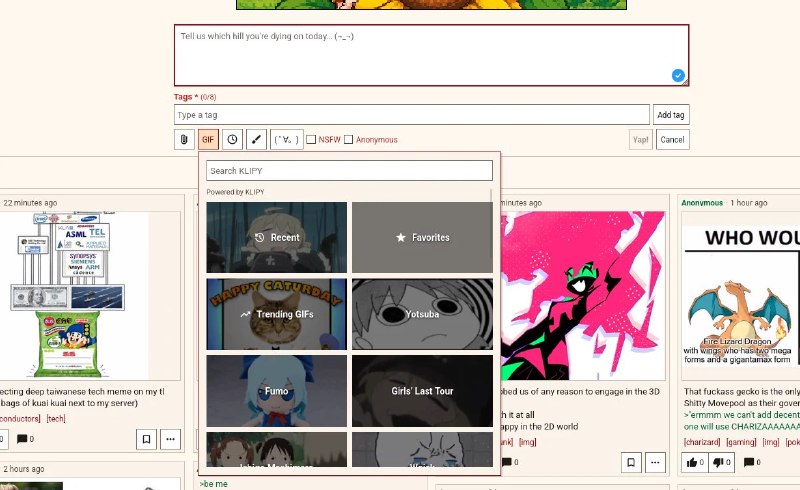
Task: Open more options on pink 2D world post
Action: 655,462
